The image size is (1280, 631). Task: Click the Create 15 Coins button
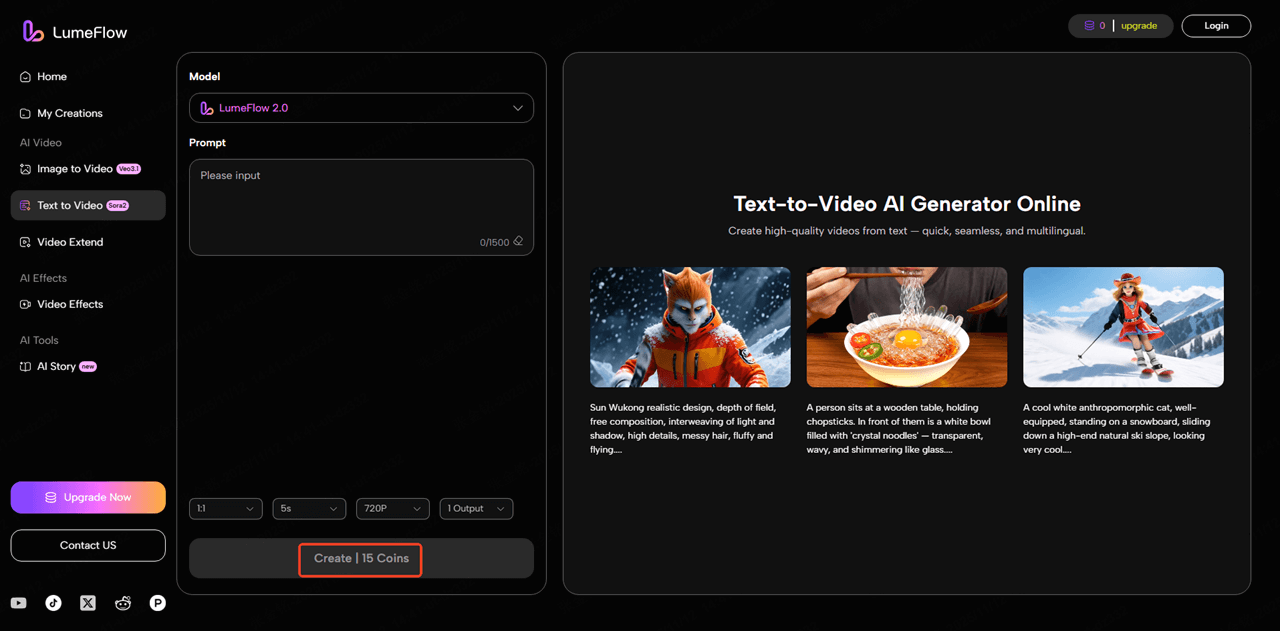[360, 559]
